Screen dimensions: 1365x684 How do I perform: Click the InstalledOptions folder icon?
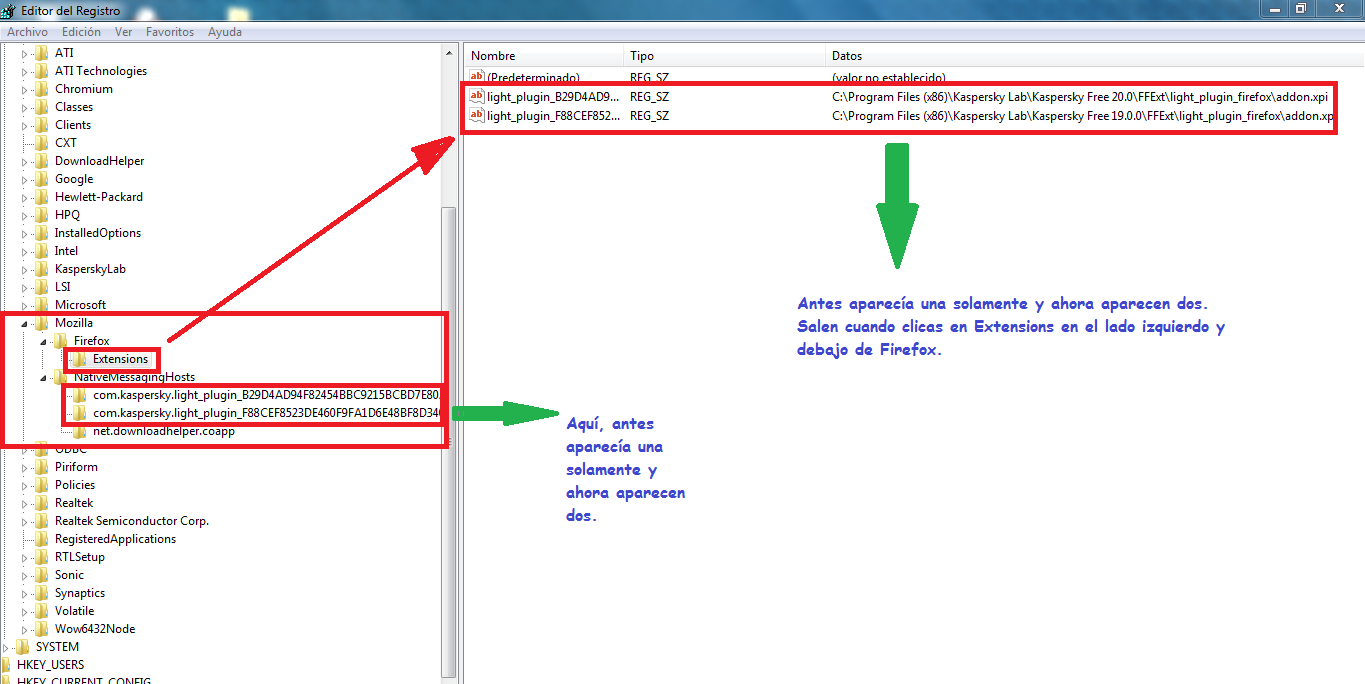(42, 233)
